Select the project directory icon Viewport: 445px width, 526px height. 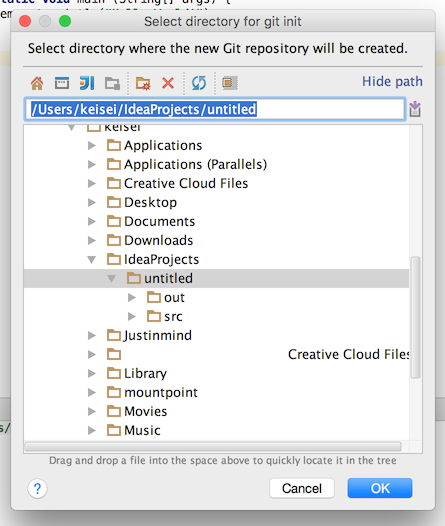[x=87, y=83]
